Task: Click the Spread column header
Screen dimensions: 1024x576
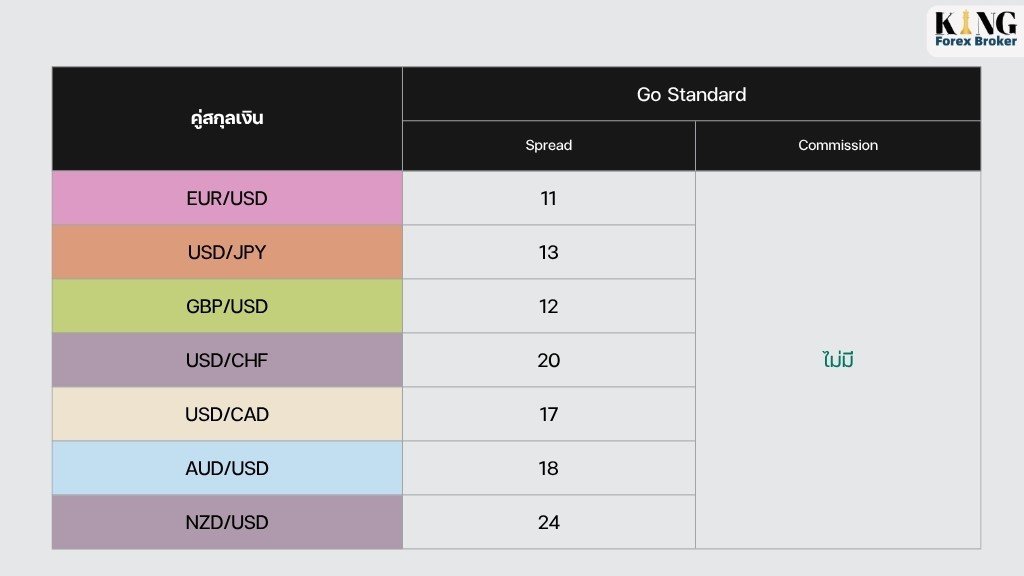Action: coord(549,145)
